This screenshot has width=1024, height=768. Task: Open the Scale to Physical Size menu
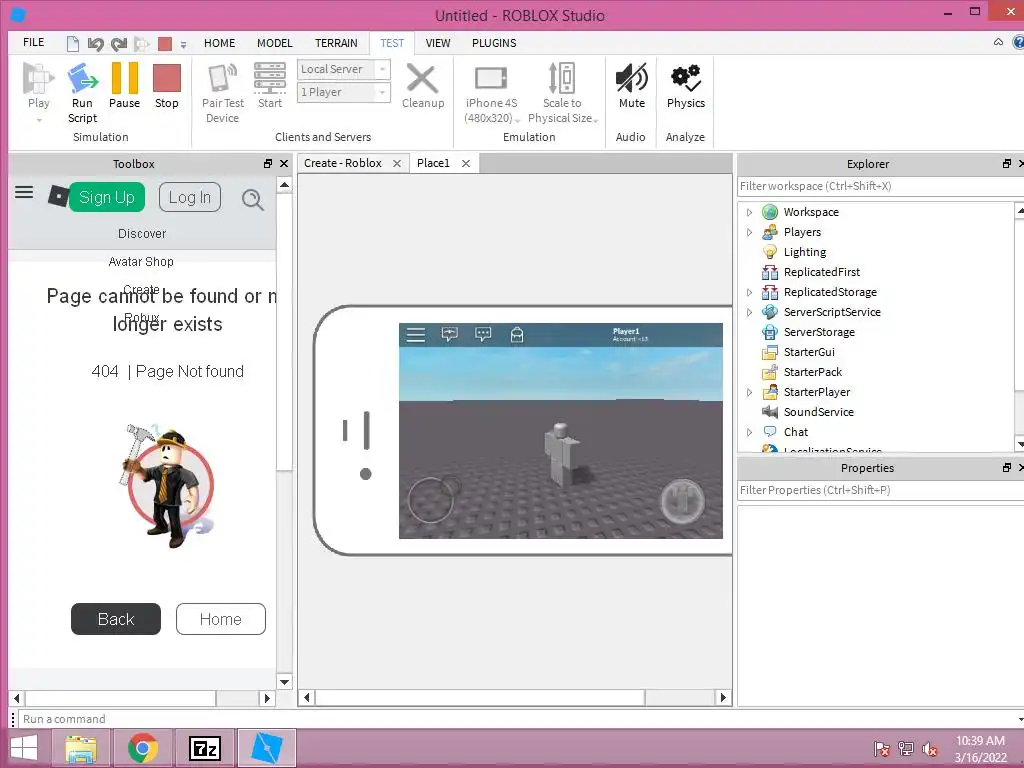click(x=562, y=93)
